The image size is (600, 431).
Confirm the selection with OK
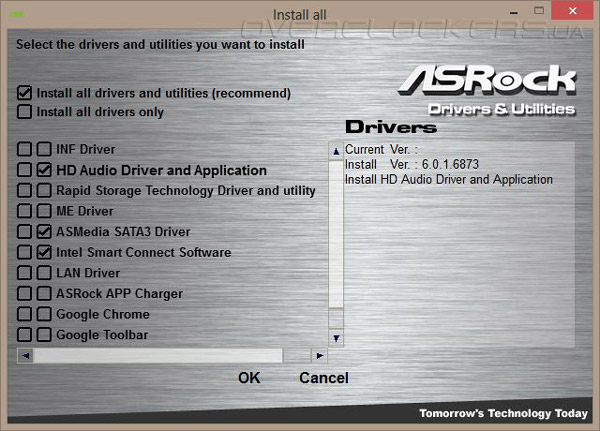(x=249, y=378)
